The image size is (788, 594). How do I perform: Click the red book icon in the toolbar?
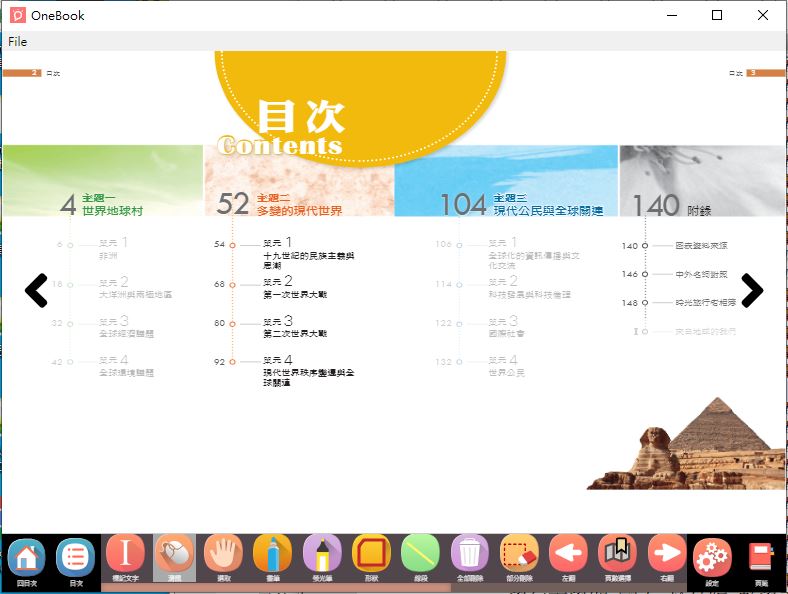coord(761,557)
